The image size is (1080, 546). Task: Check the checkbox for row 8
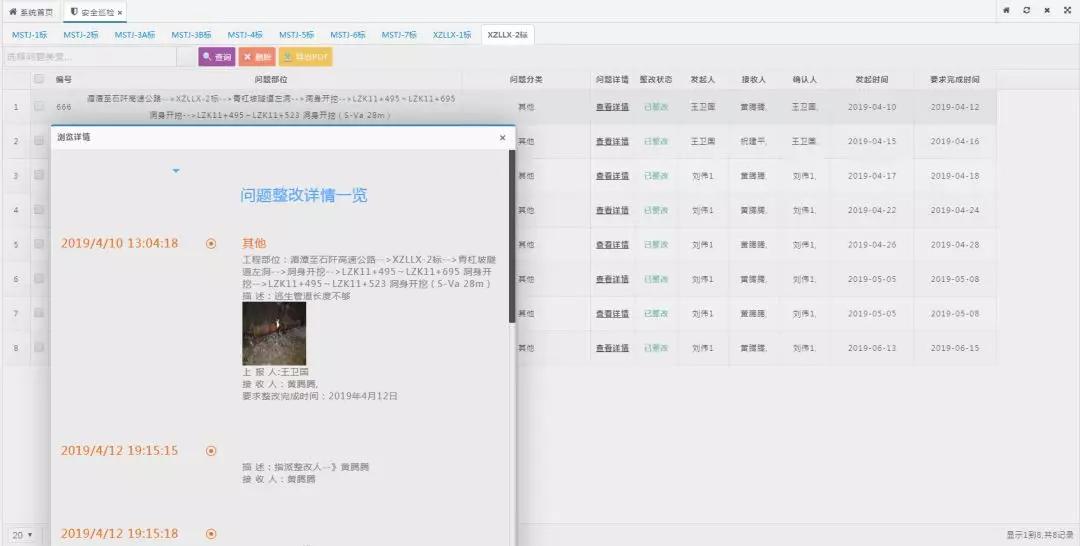(39, 347)
